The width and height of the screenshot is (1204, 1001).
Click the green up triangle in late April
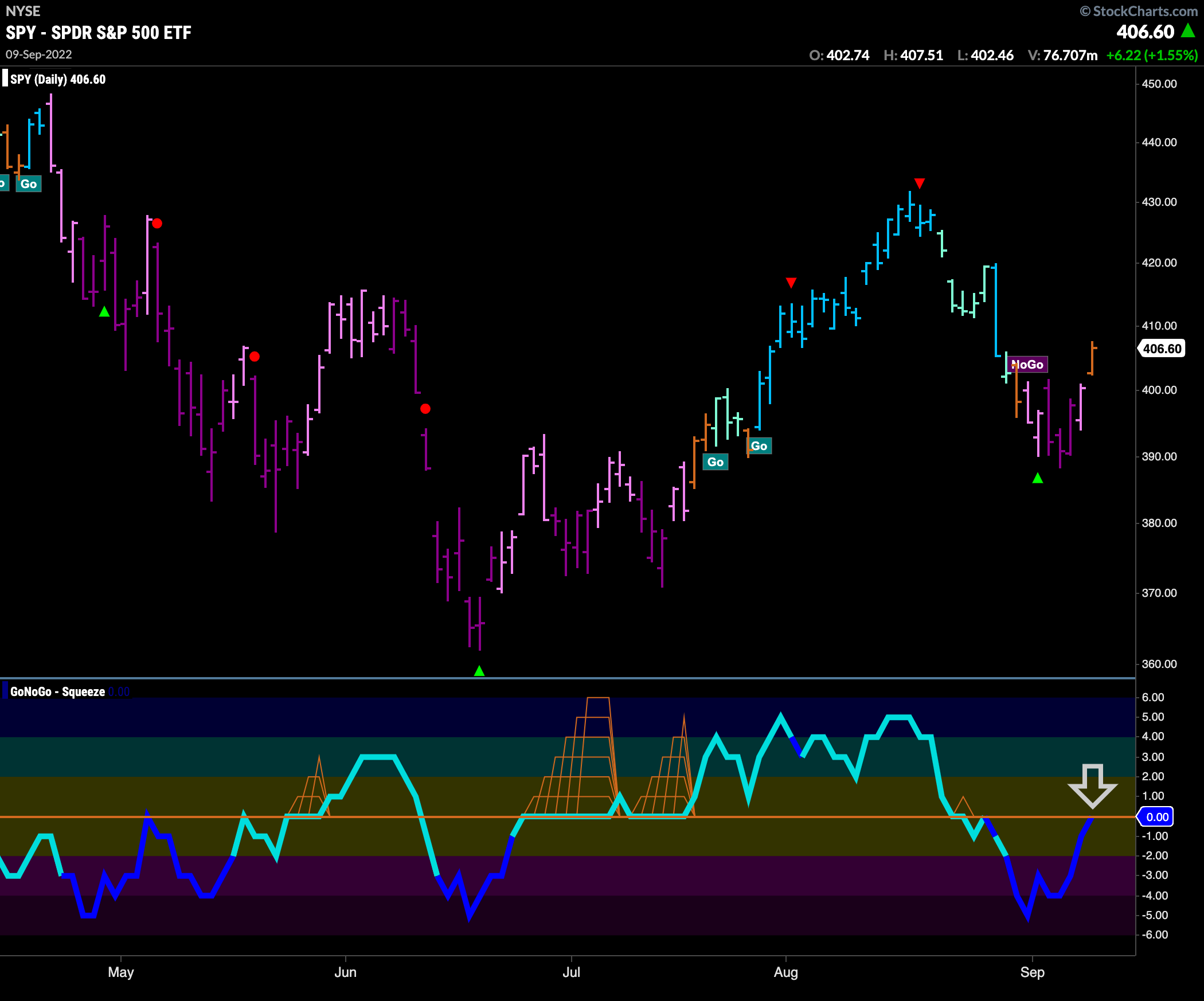tap(104, 312)
